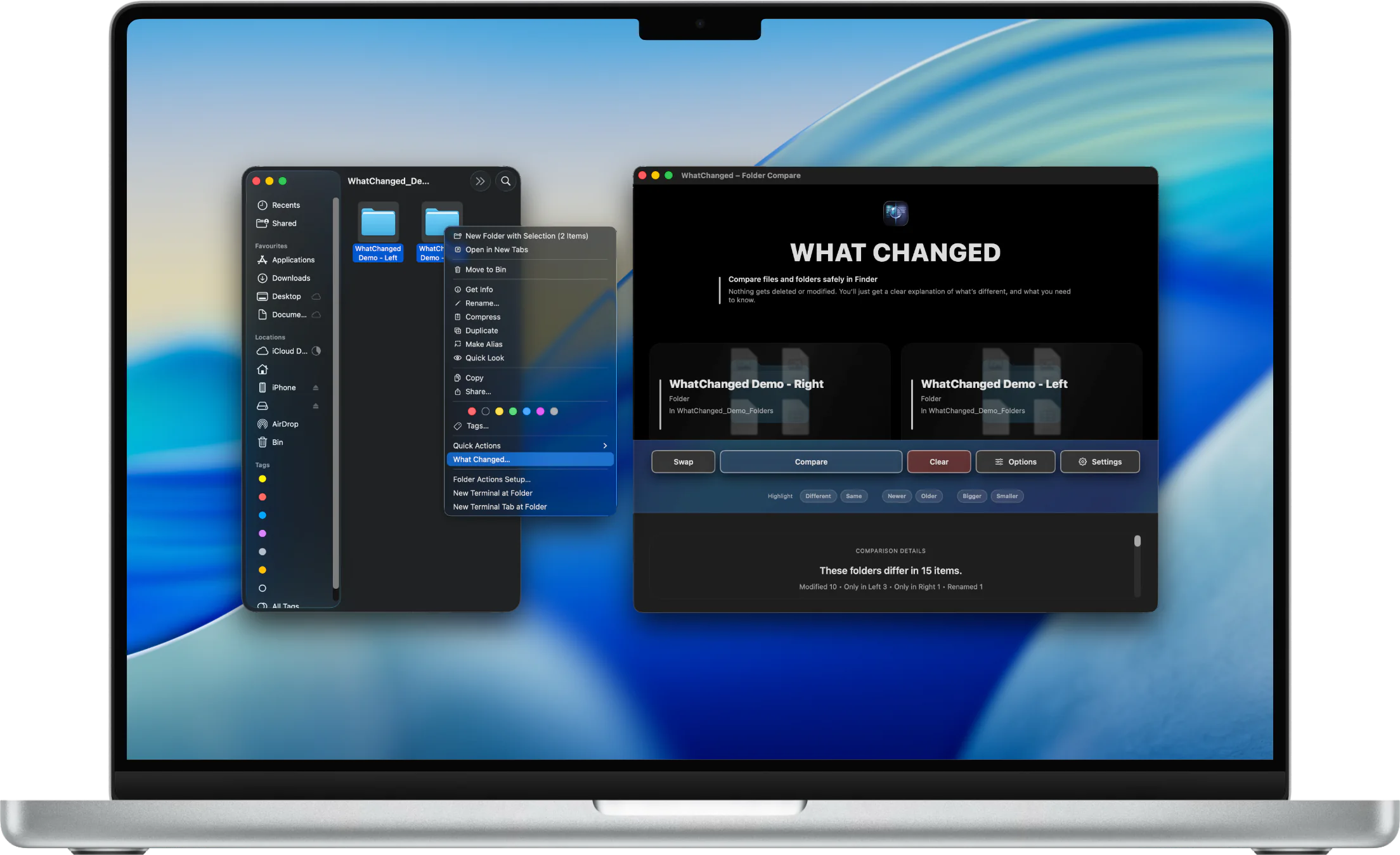
Task: Toggle the Bigger highlight filter
Action: point(971,496)
